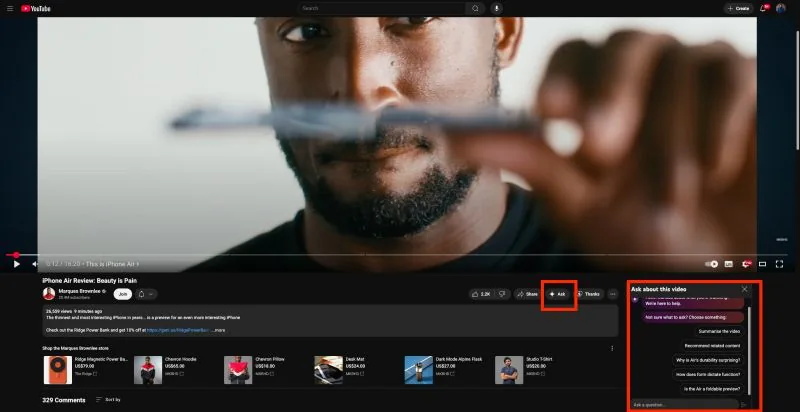This screenshot has height=412, width=800.
Task: Open the Marques Brownlee channel avatar
Action: coord(49,294)
